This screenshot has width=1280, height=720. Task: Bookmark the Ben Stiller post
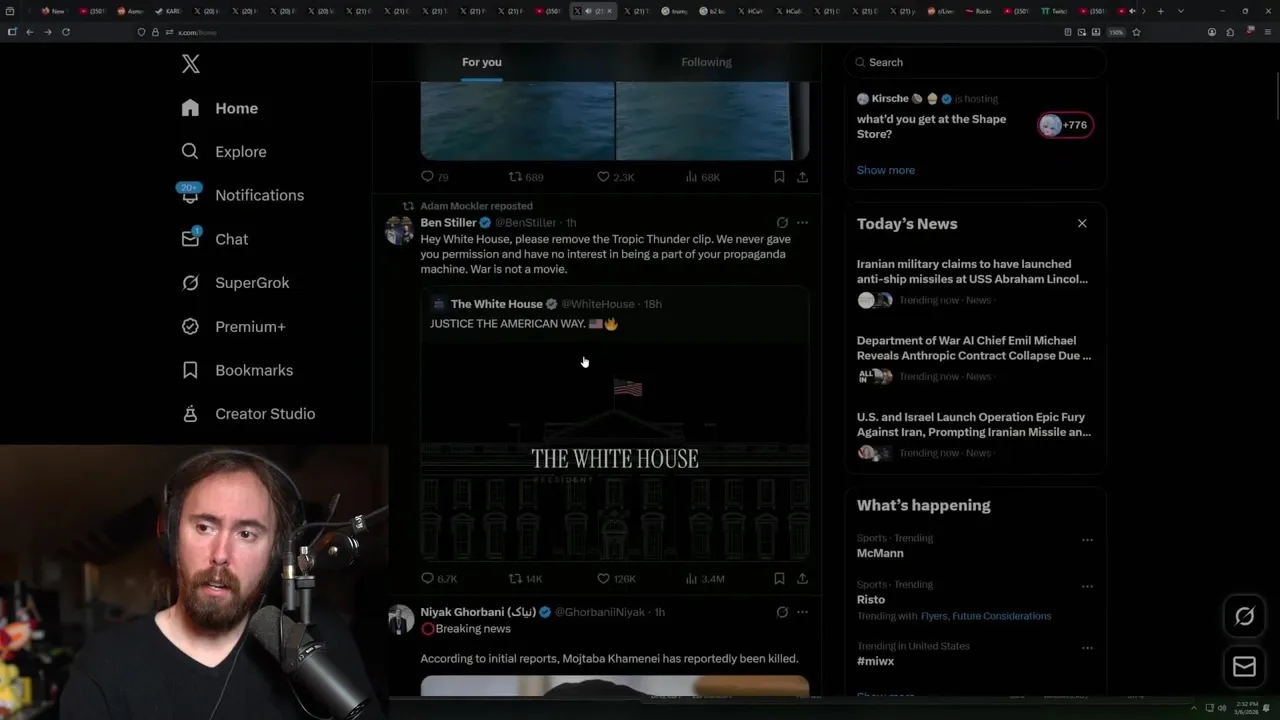coord(779,579)
